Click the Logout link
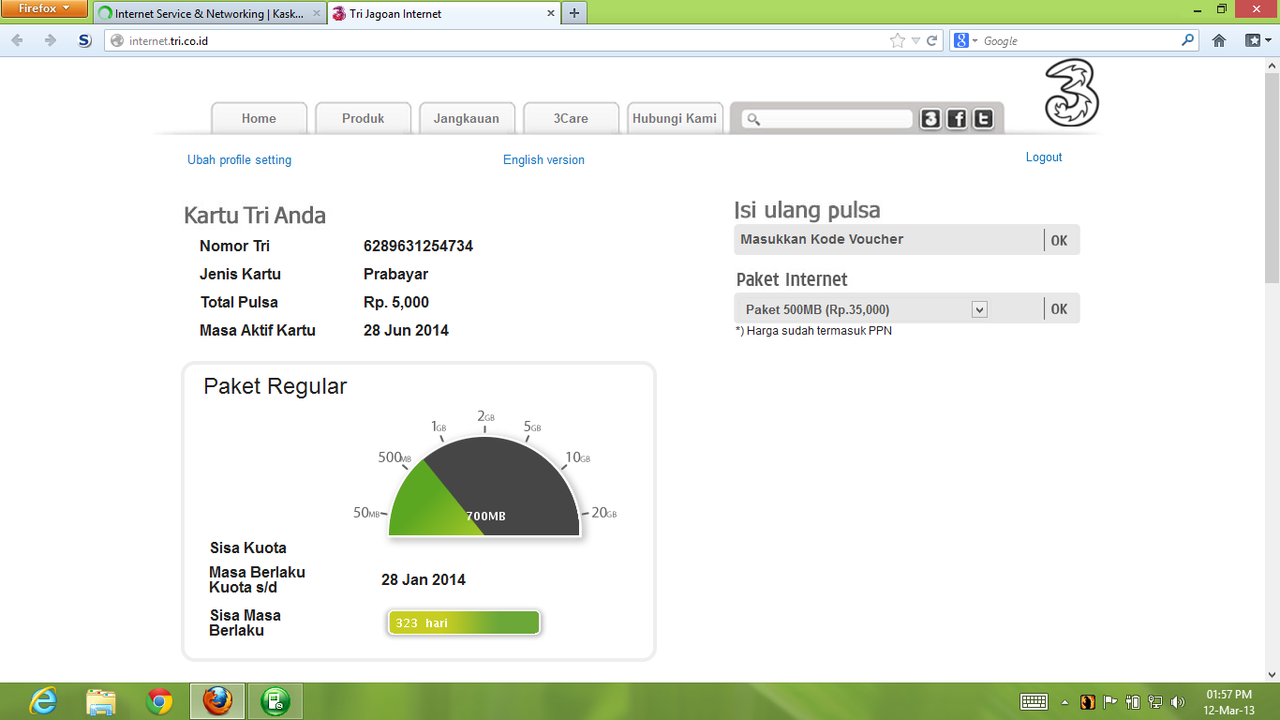Image resolution: width=1280 pixels, height=720 pixels. [x=1044, y=157]
